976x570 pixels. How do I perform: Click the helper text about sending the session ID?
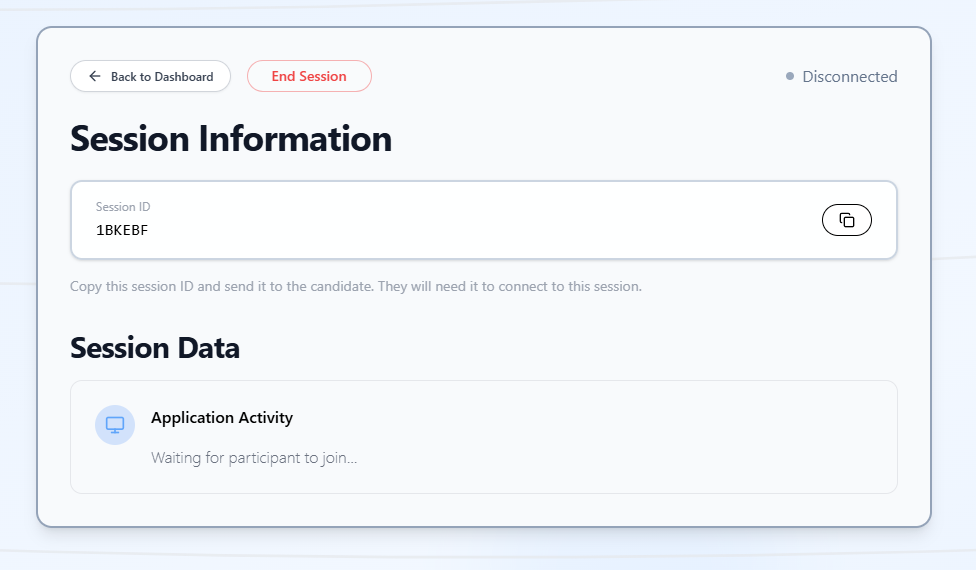355,286
